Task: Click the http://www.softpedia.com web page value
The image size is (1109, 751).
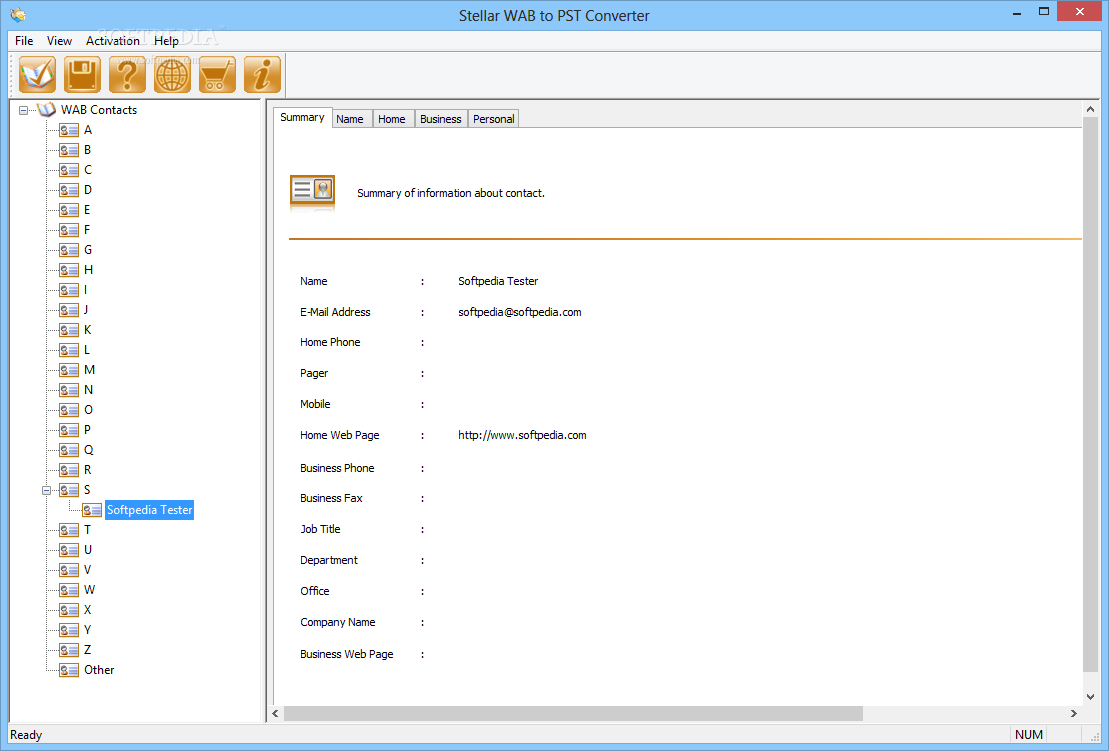Action: pos(522,435)
